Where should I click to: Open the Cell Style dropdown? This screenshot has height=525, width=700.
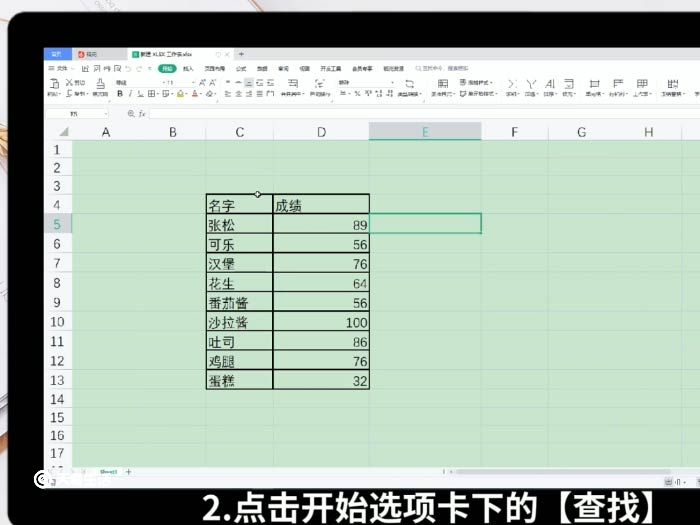pos(478,94)
